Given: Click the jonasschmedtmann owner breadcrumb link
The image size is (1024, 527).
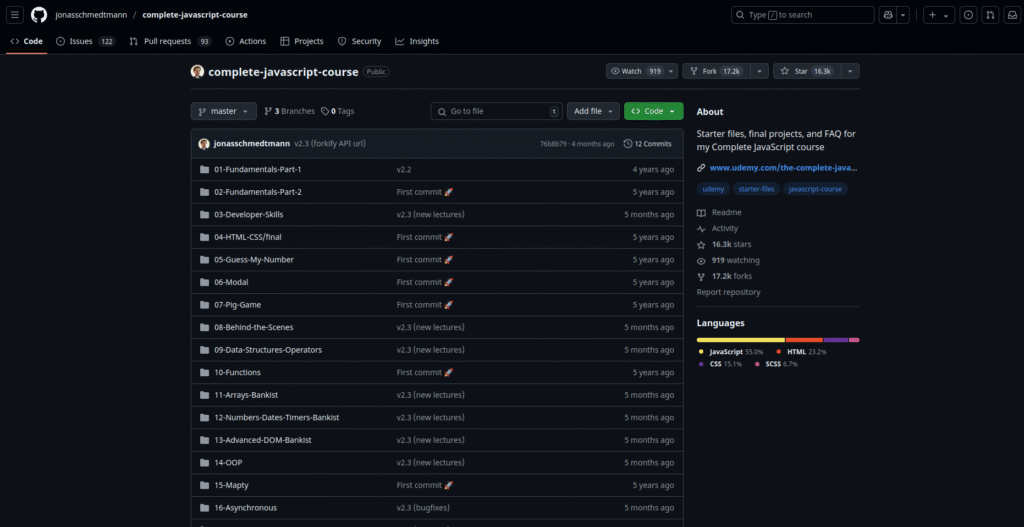Looking at the screenshot, I should (91, 14).
